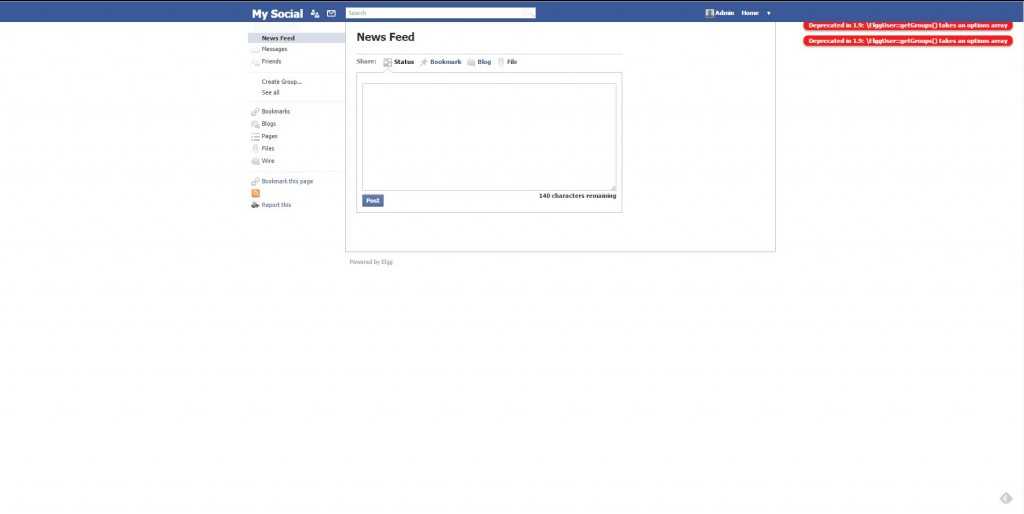Click the Blogs icon in sidebar
The height and width of the screenshot is (514, 1024).
(x=255, y=124)
